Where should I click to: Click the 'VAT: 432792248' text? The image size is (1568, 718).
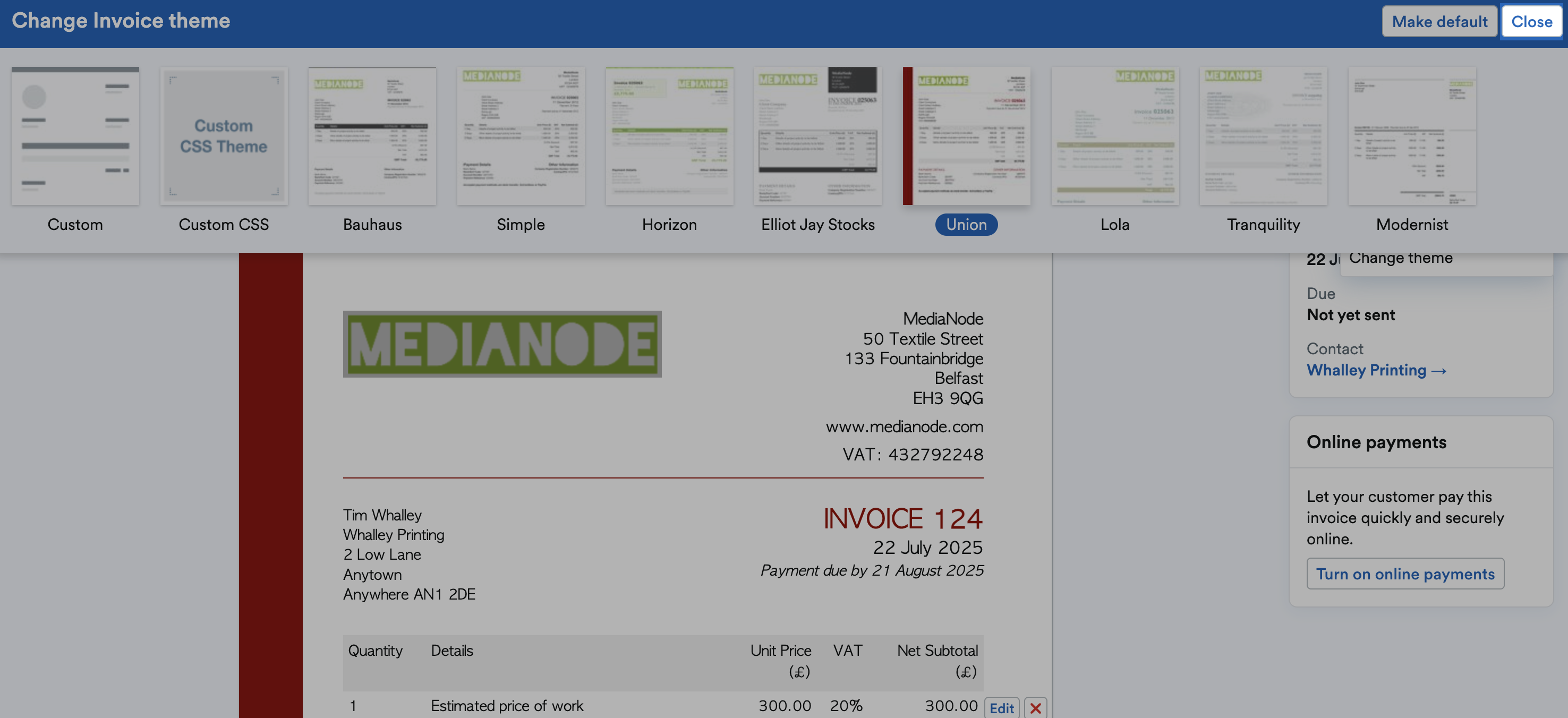pyautogui.click(x=913, y=454)
